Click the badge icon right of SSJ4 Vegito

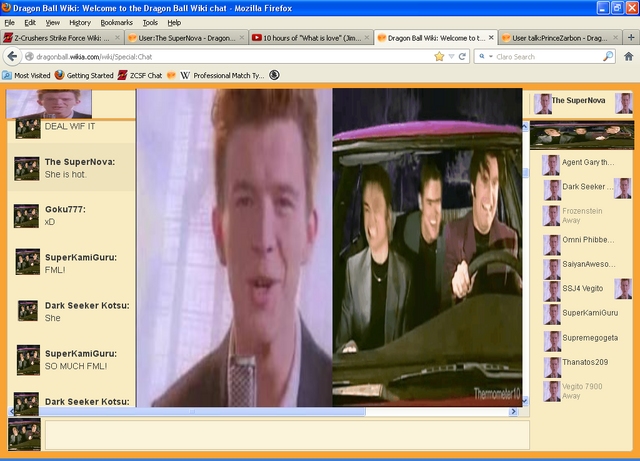[623, 289]
